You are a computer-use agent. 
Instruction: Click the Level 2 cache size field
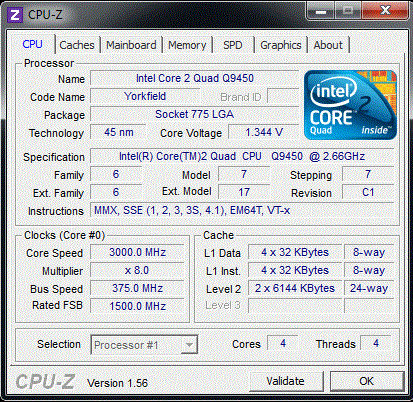[295, 288]
